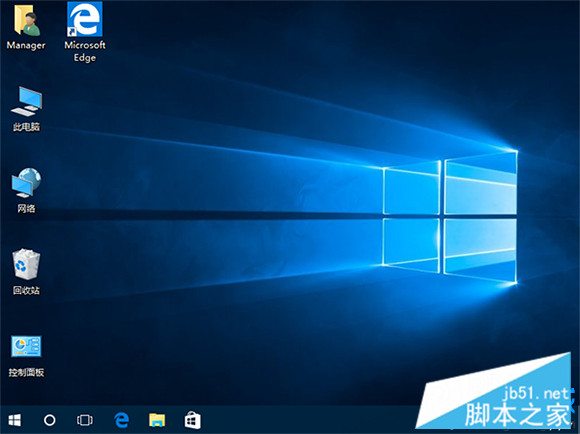The width and height of the screenshot is (580, 434).
Task: Open Task View on the taskbar
Action: [x=85, y=420]
